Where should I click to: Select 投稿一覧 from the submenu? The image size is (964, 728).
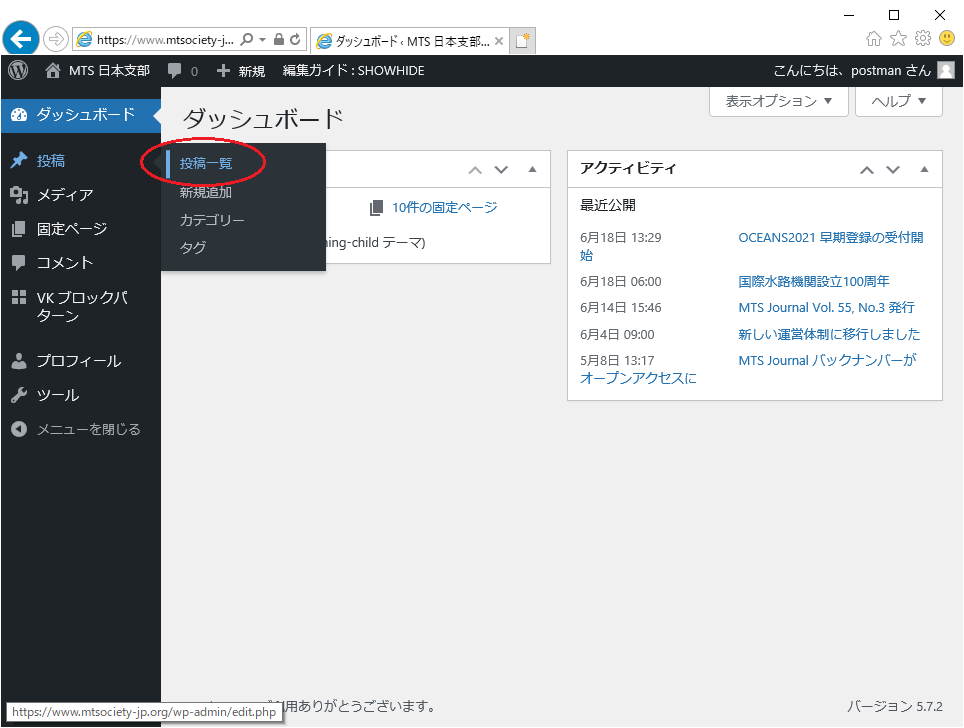coord(206,163)
